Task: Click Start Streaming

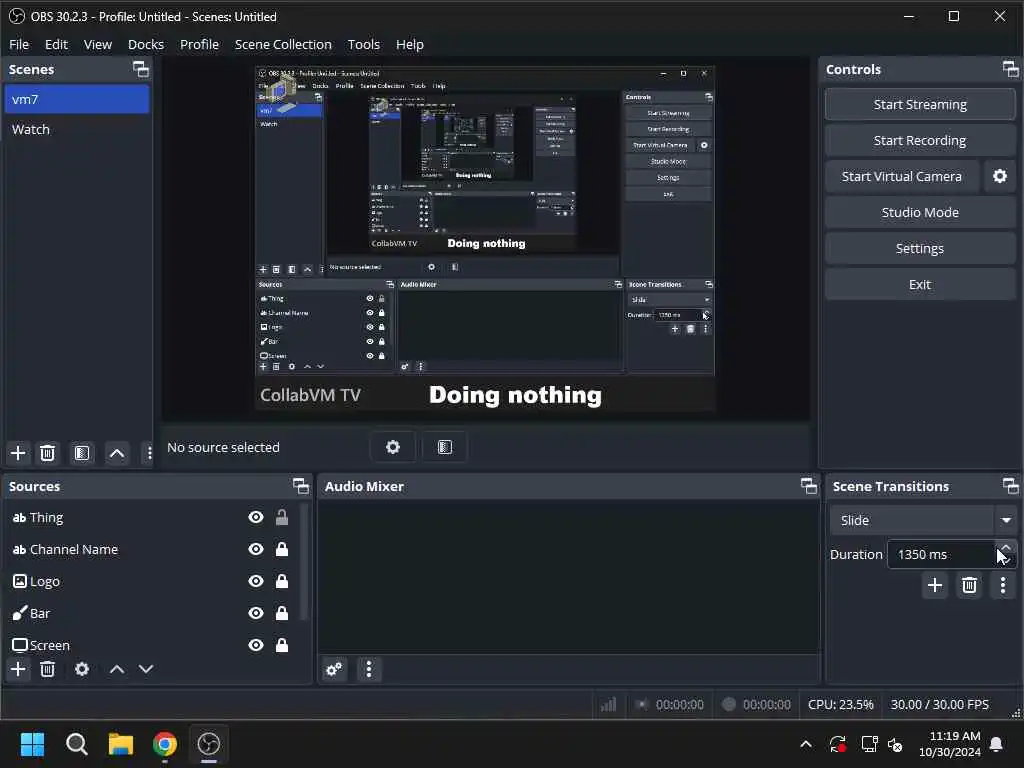Action: pyautogui.click(x=920, y=104)
